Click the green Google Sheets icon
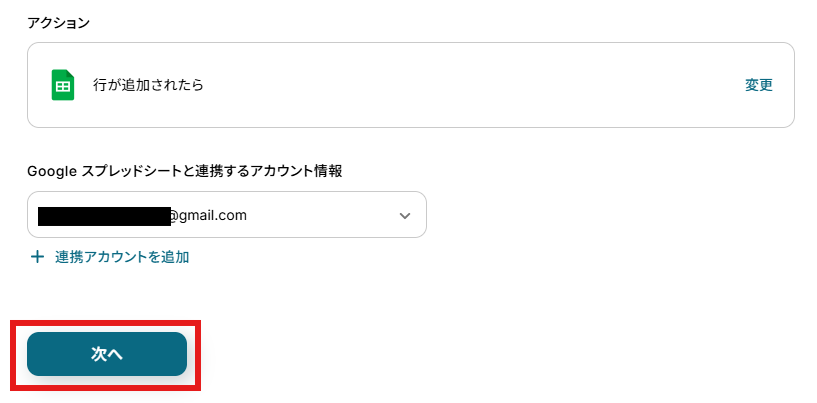This screenshot has height=403, width=817. click(63, 85)
